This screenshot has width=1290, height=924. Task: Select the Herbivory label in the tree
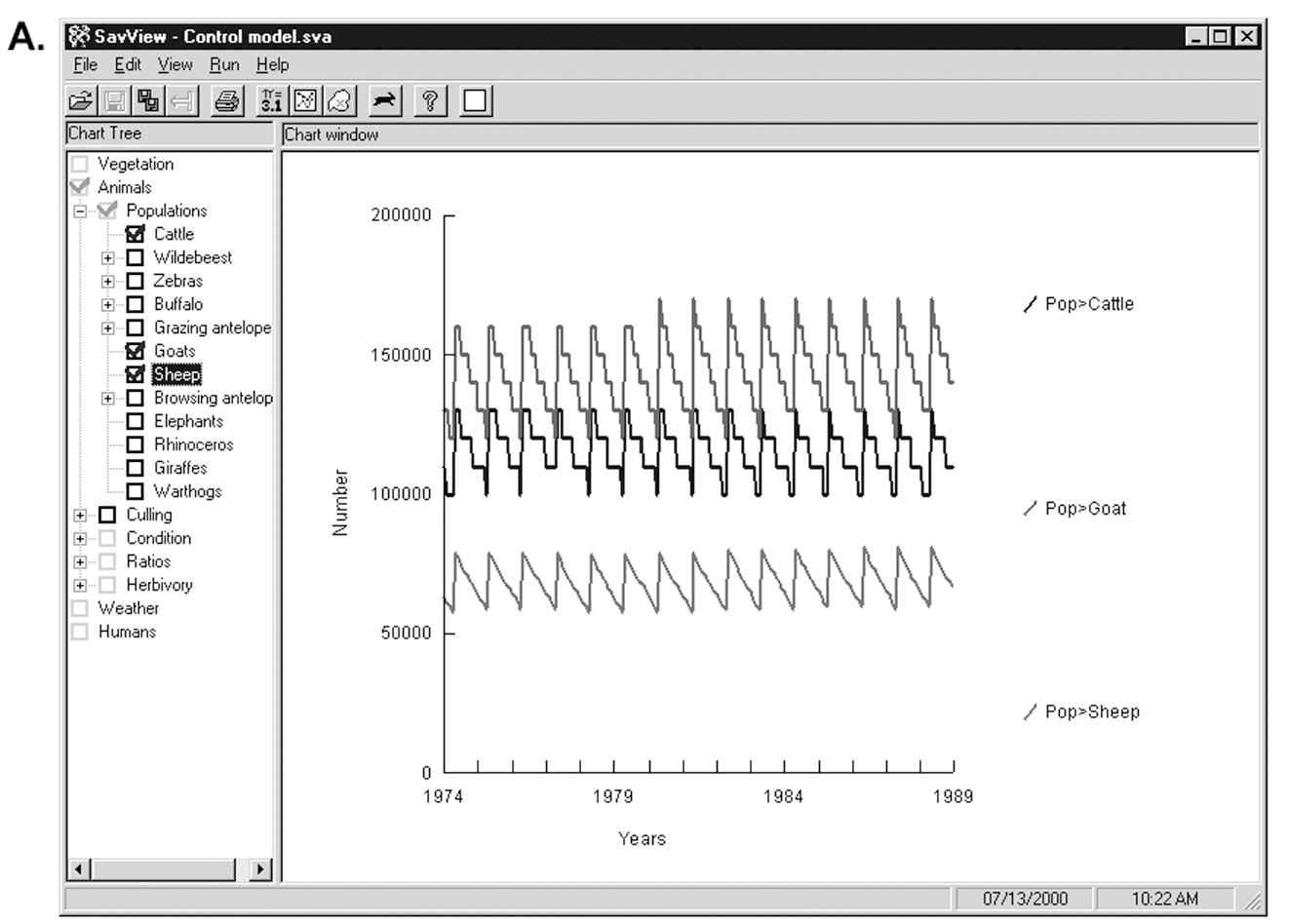pyautogui.click(x=159, y=585)
